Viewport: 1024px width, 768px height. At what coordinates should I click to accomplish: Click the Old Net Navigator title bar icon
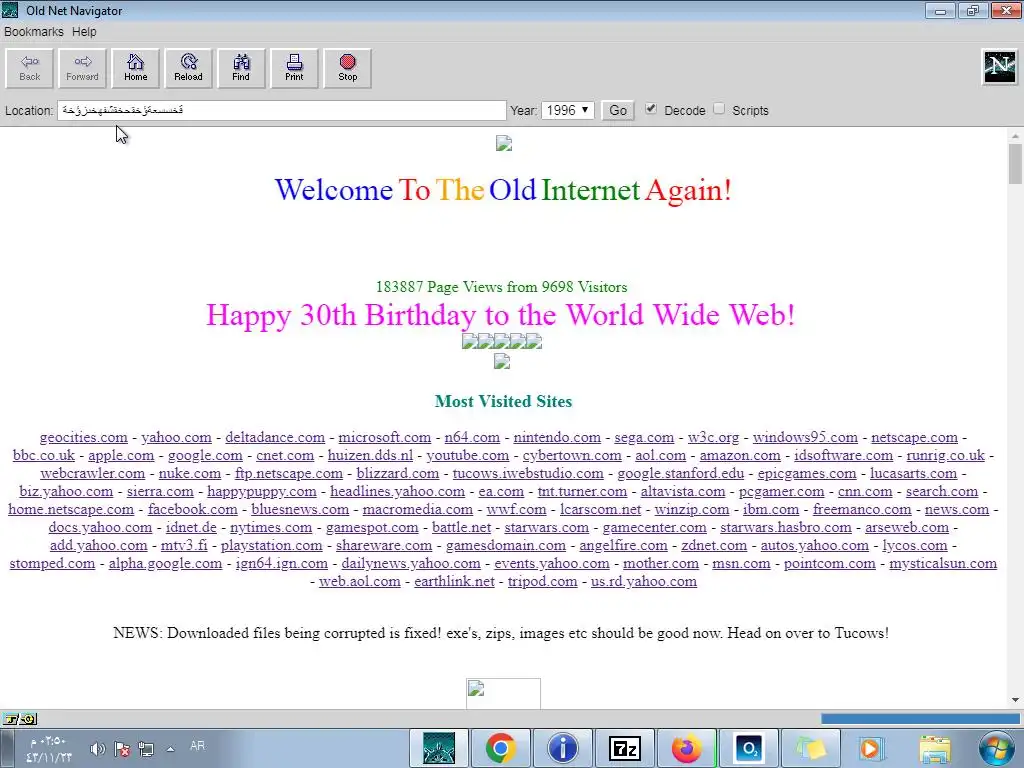click(10, 10)
